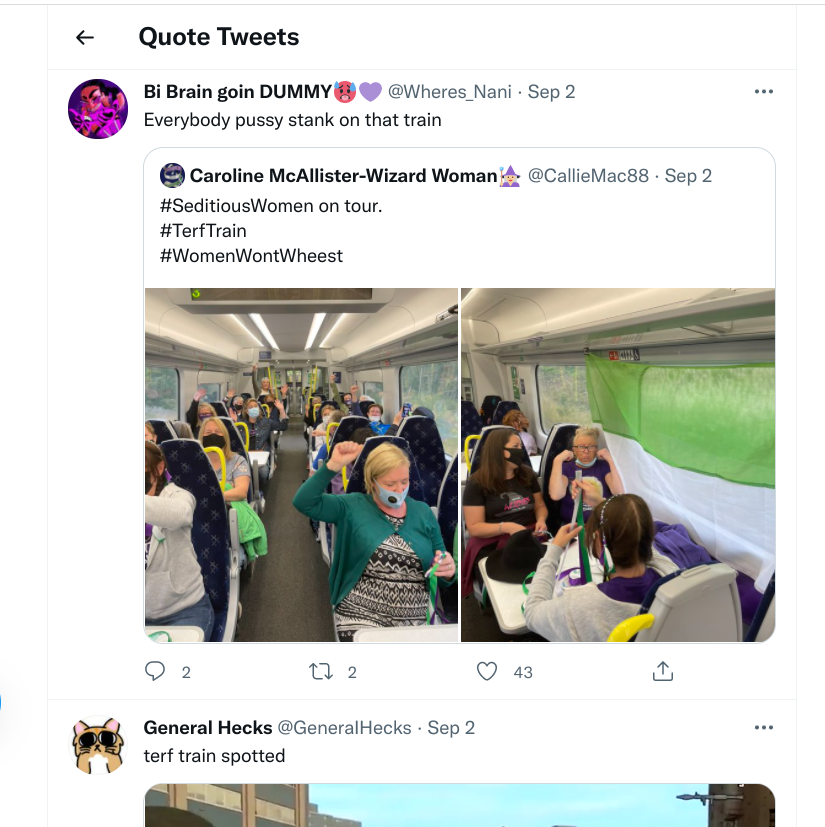
Task: Open more options for General Hecks' tweet
Action: (x=764, y=728)
